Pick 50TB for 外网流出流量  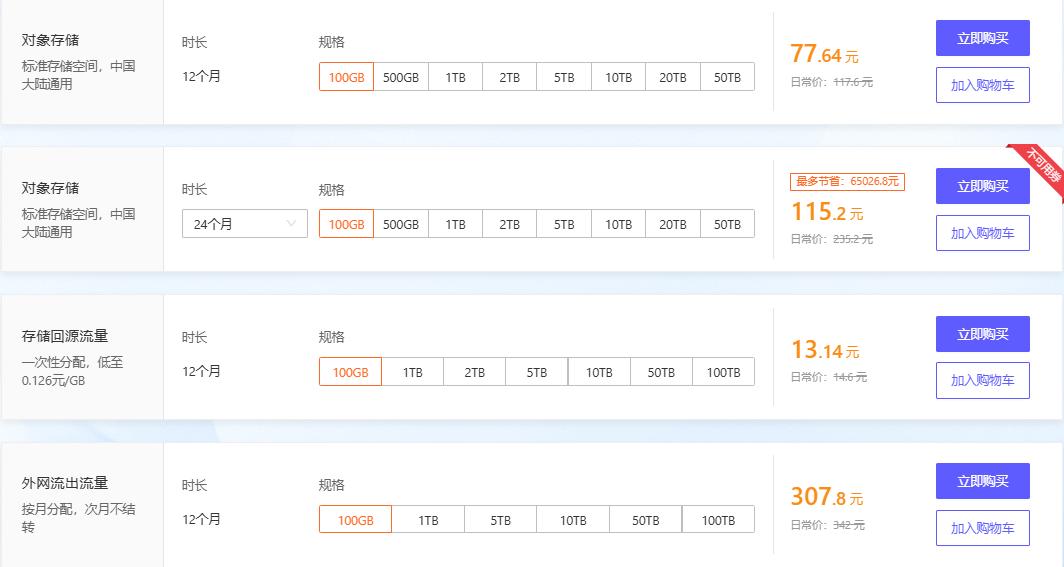click(x=646, y=520)
